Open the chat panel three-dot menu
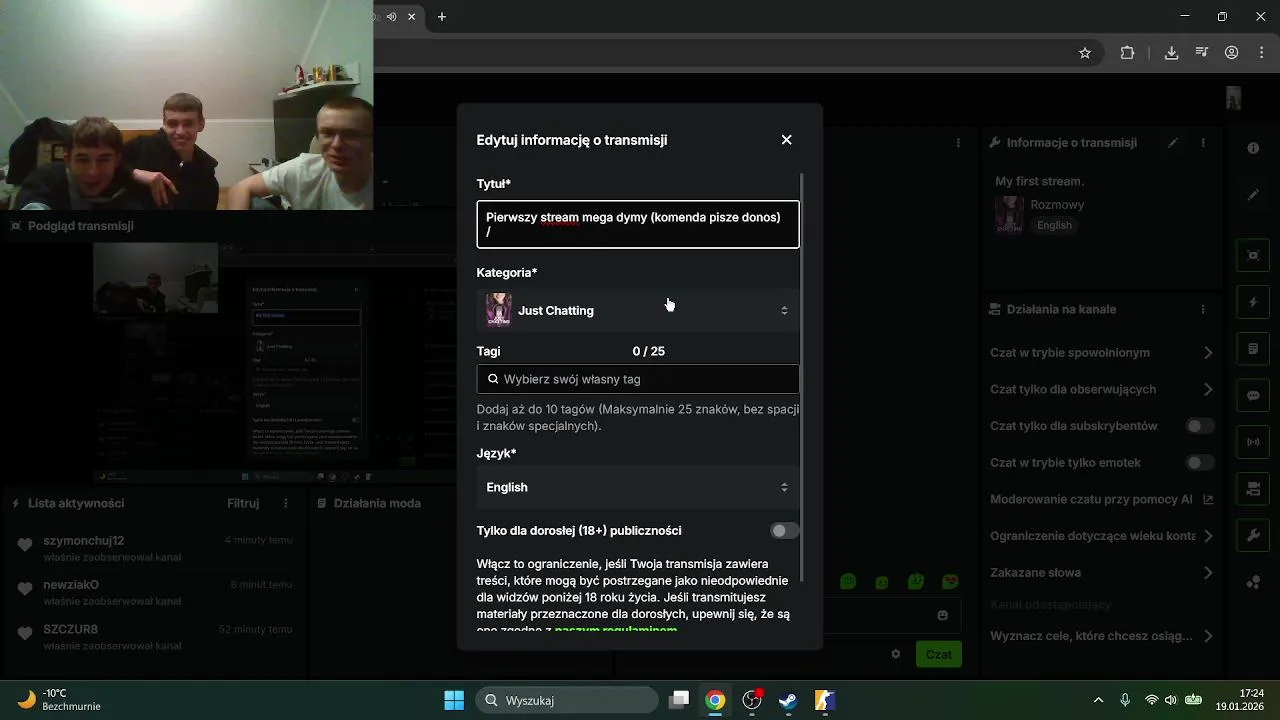Image resolution: width=1280 pixels, height=720 pixels. 958,143
